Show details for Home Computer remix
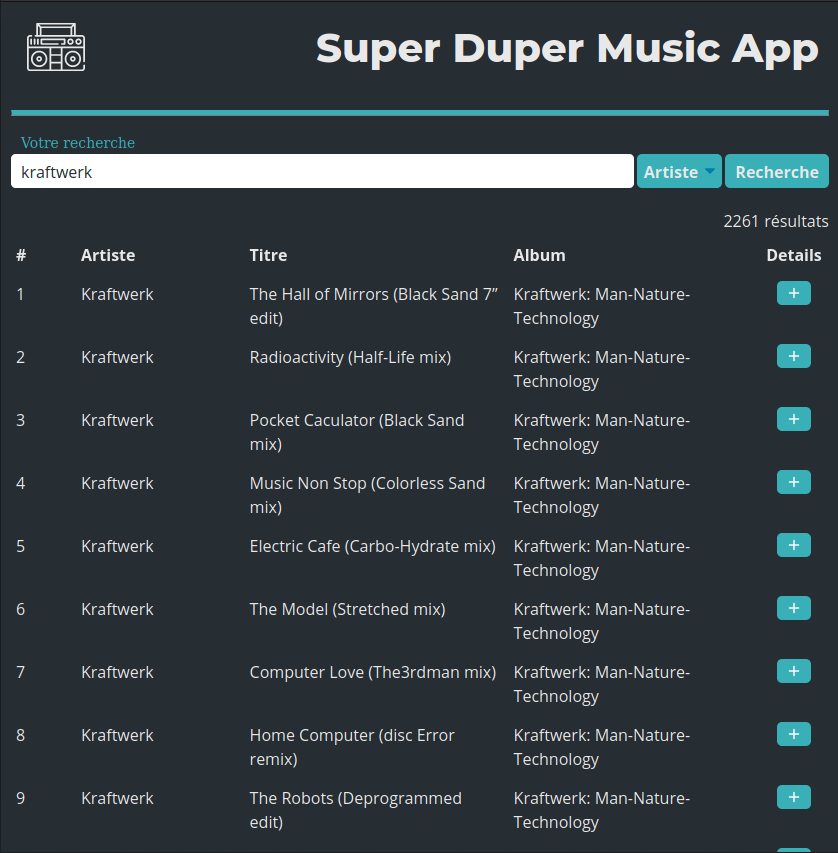Image resolution: width=838 pixels, height=853 pixels. point(793,734)
